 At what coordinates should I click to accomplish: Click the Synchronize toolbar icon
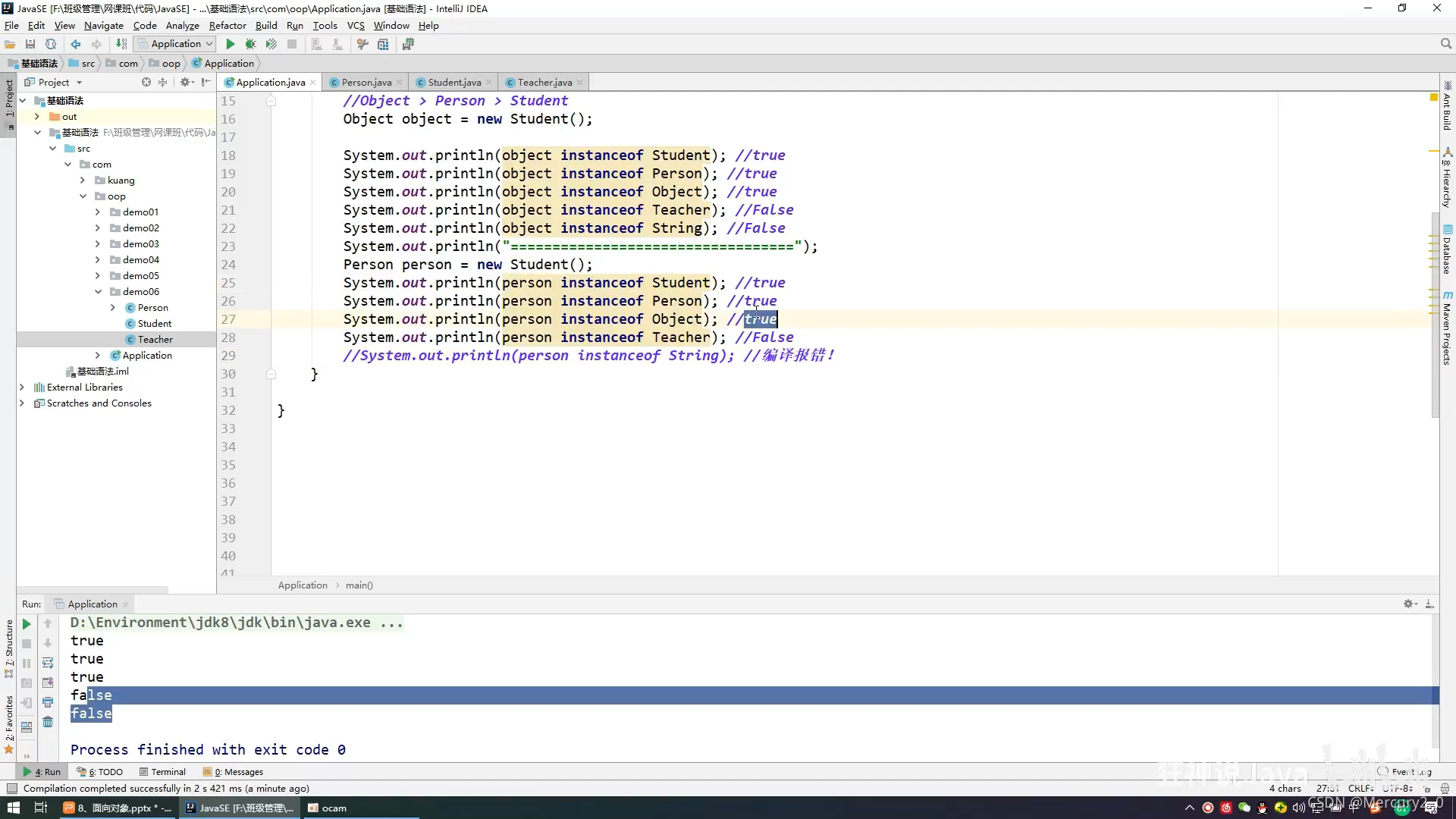pyautogui.click(x=51, y=44)
